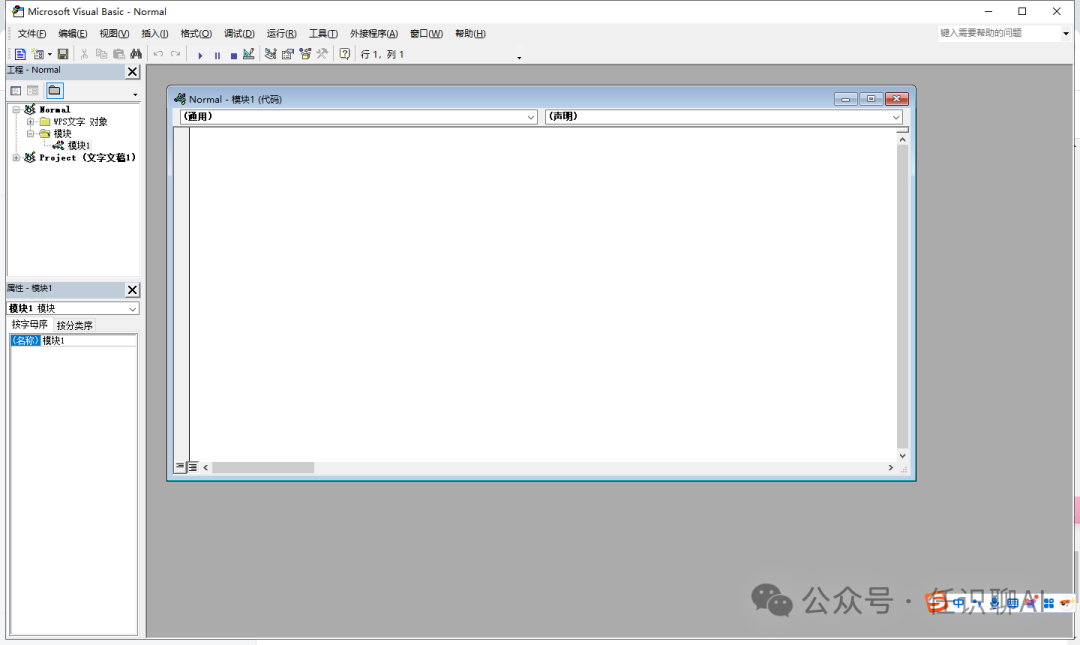Open the 窗口(W) menu
1080x645 pixels.
pos(426,34)
